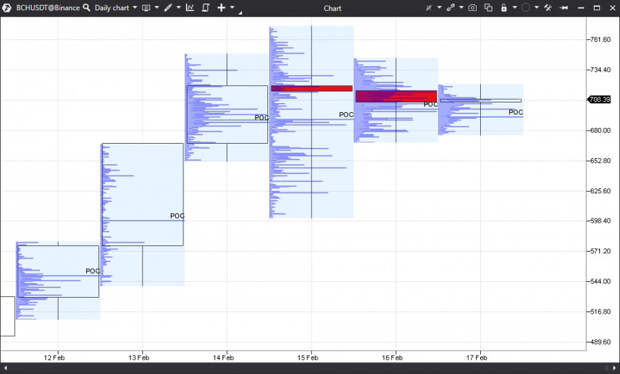620x374 pixels.
Task: Select the drawing pencil tool
Action: pos(168,8)
